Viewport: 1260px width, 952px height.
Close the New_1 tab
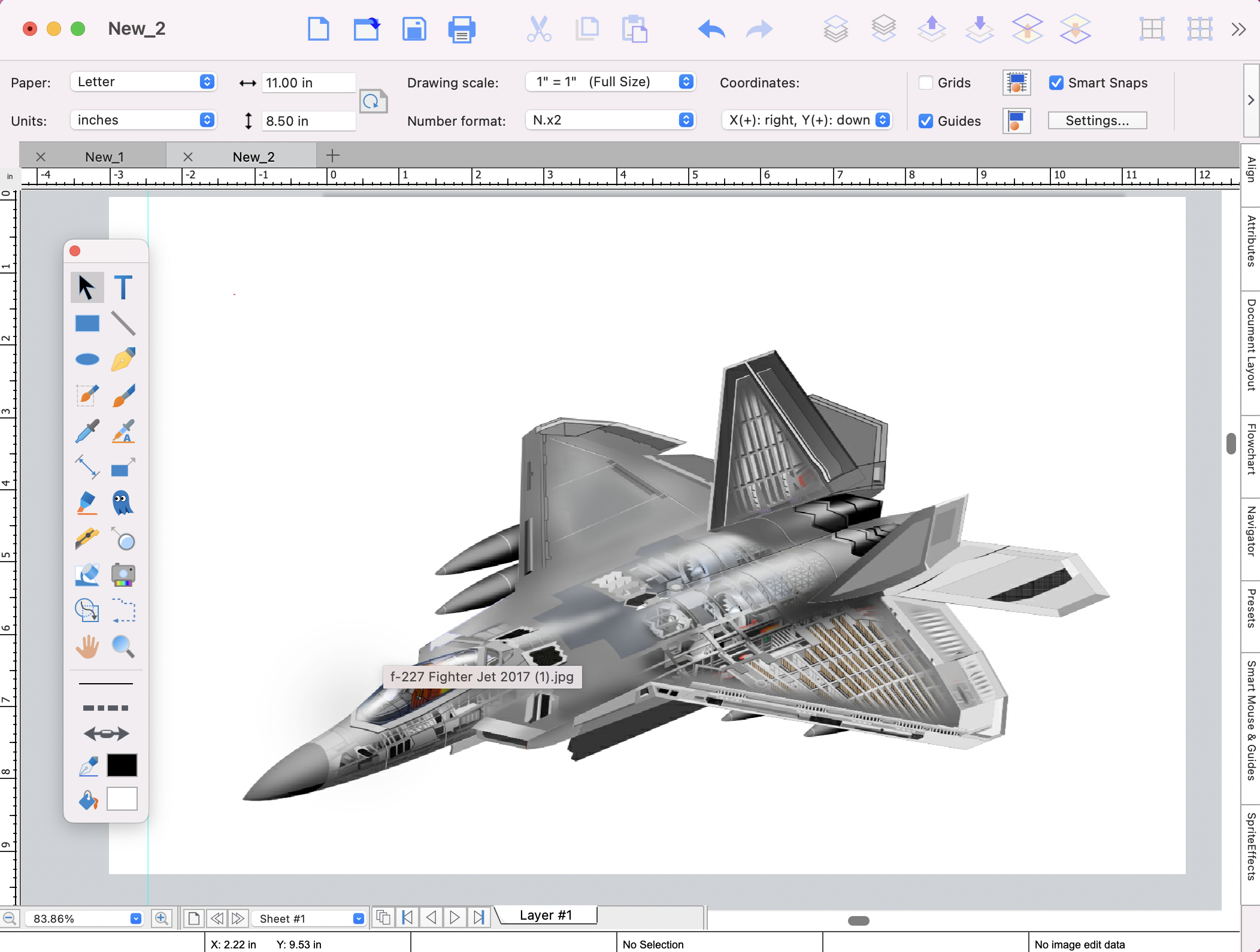41,157
